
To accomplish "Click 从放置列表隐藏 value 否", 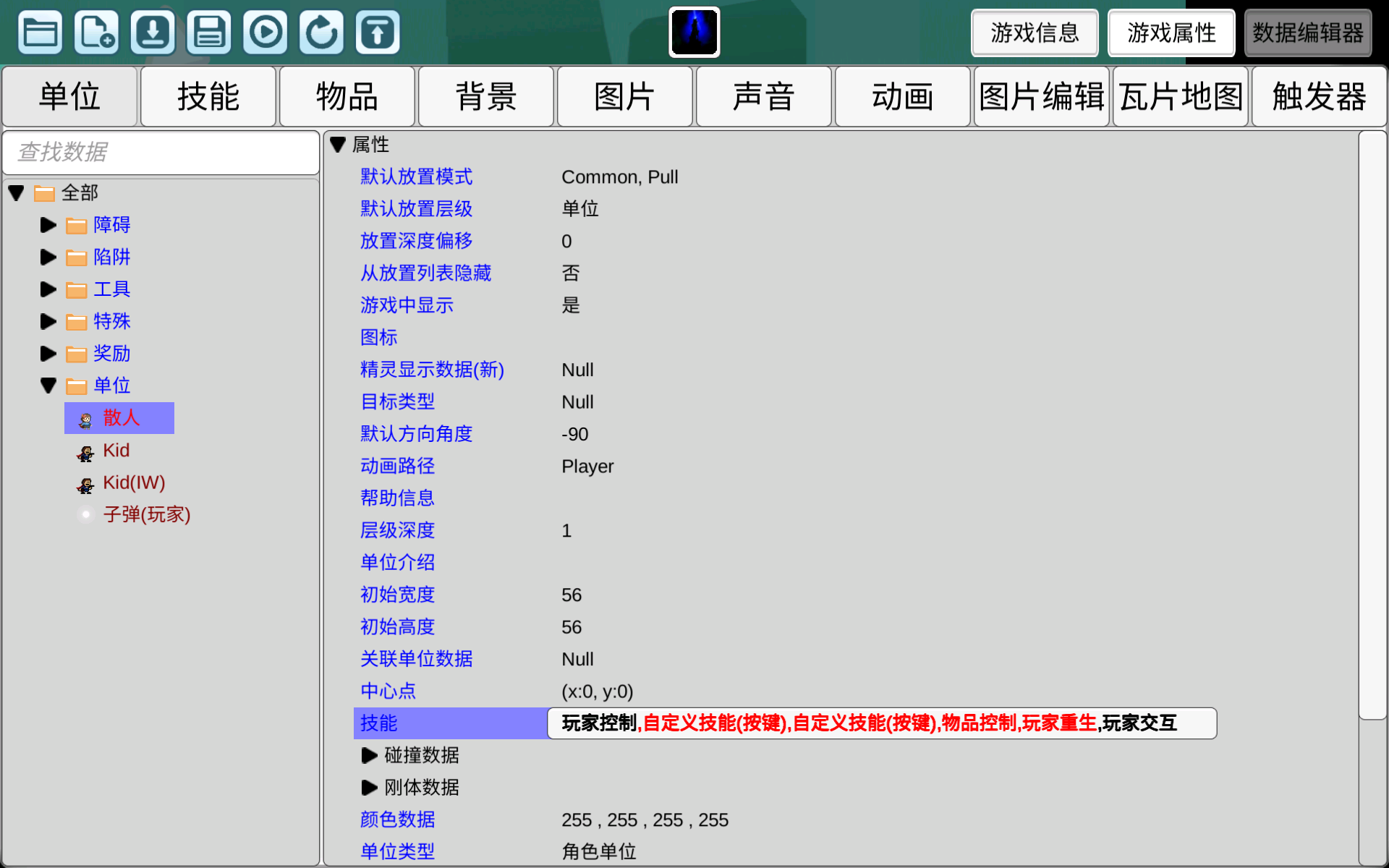I will pos(571,273).
